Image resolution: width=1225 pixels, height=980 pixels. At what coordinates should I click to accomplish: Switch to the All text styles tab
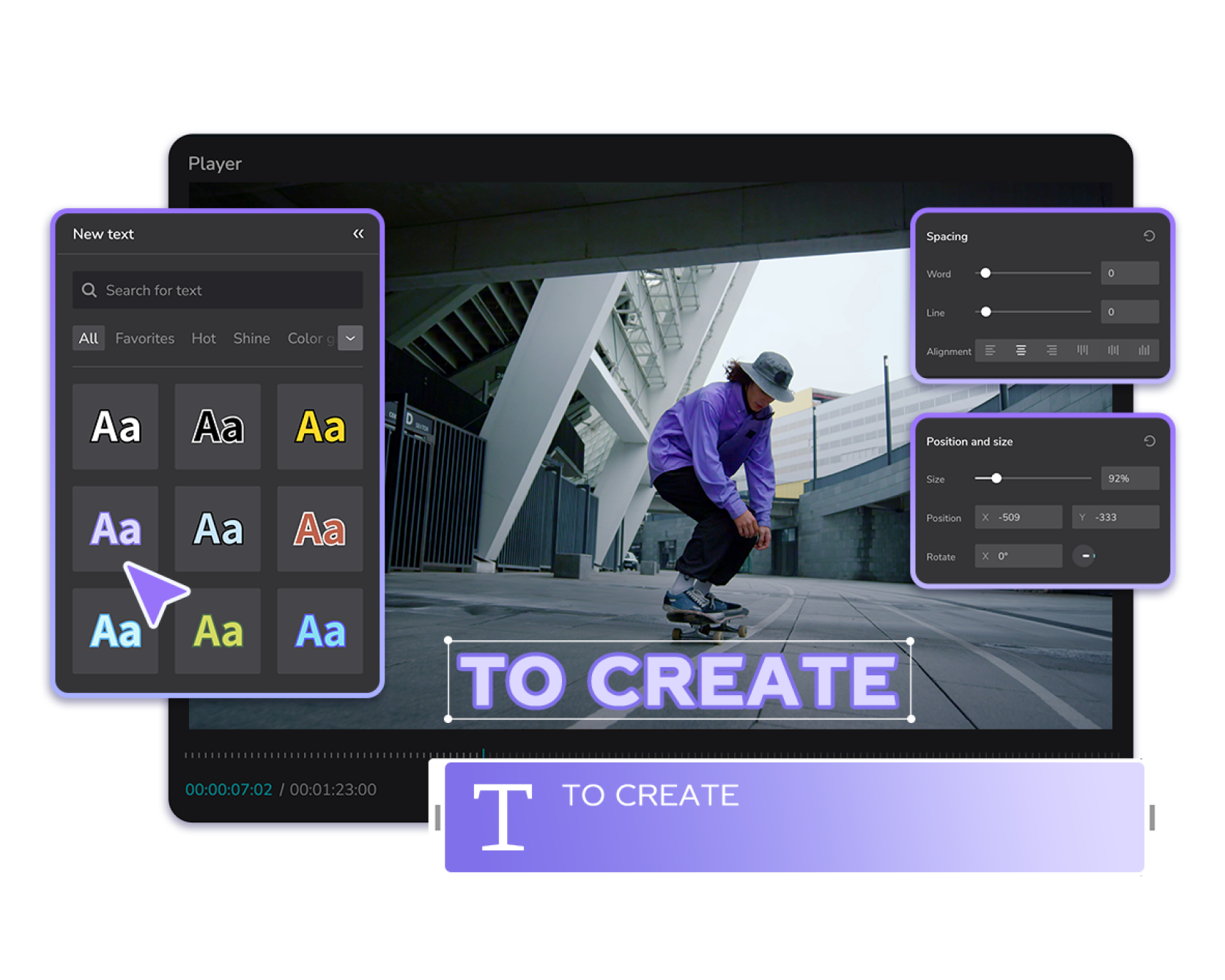click(x=88, y=338)
